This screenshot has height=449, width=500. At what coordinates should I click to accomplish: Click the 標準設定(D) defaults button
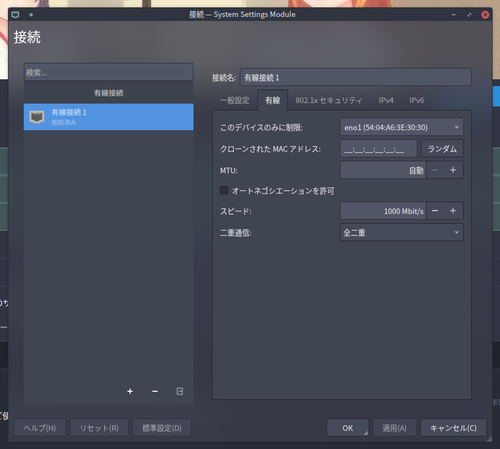(x=162, y=428)
